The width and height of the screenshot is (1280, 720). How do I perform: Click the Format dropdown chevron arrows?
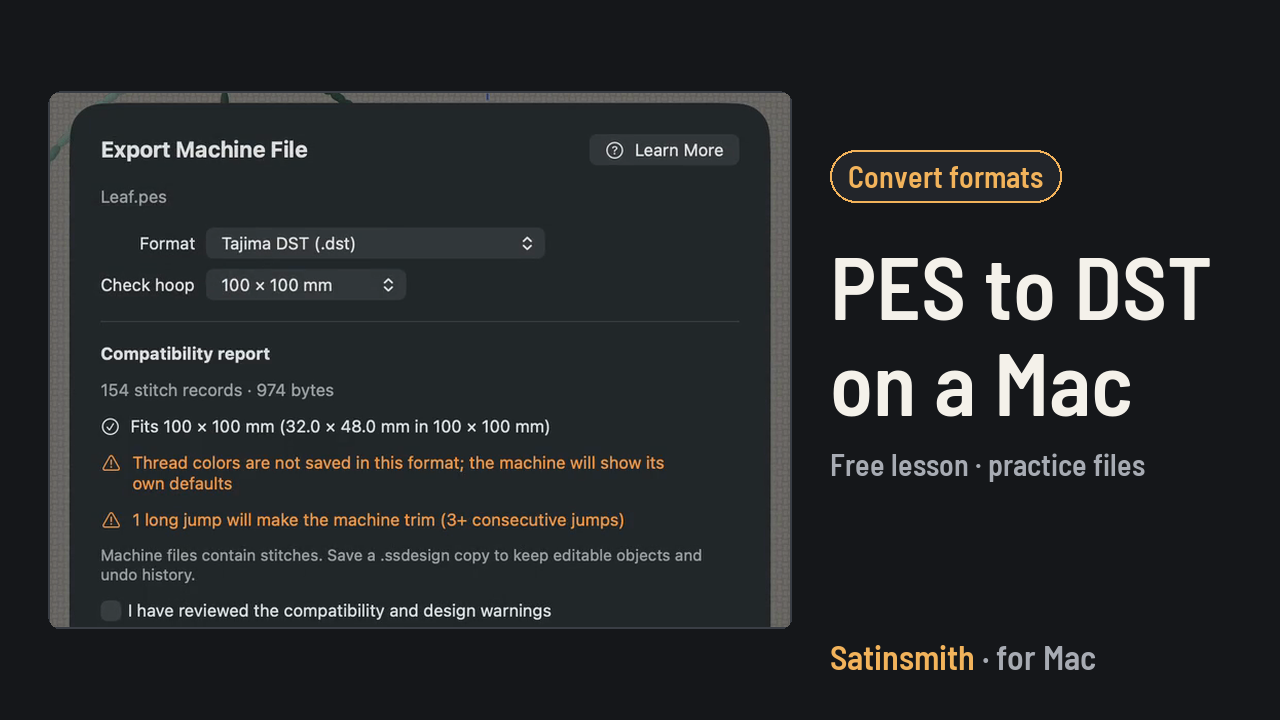pyautogui.click(x=527, y=243)
